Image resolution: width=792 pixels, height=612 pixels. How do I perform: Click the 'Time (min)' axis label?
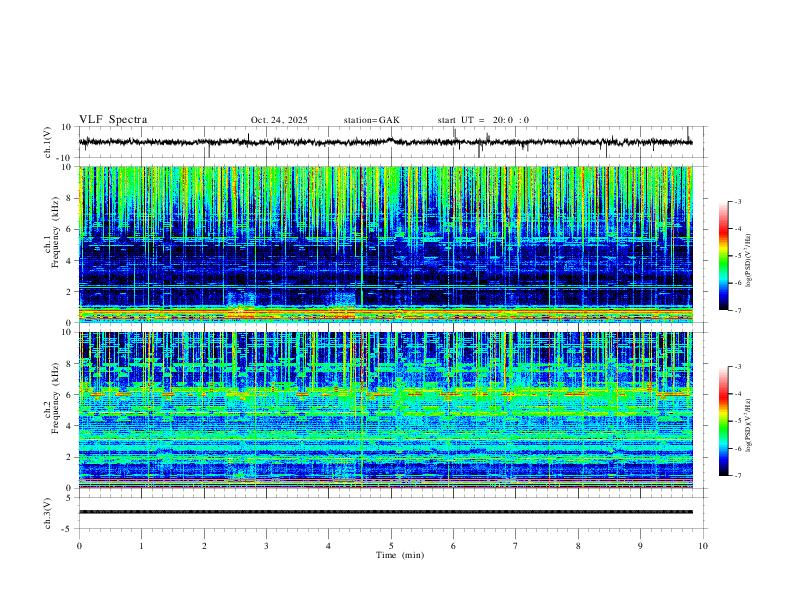tap(400, 555)
